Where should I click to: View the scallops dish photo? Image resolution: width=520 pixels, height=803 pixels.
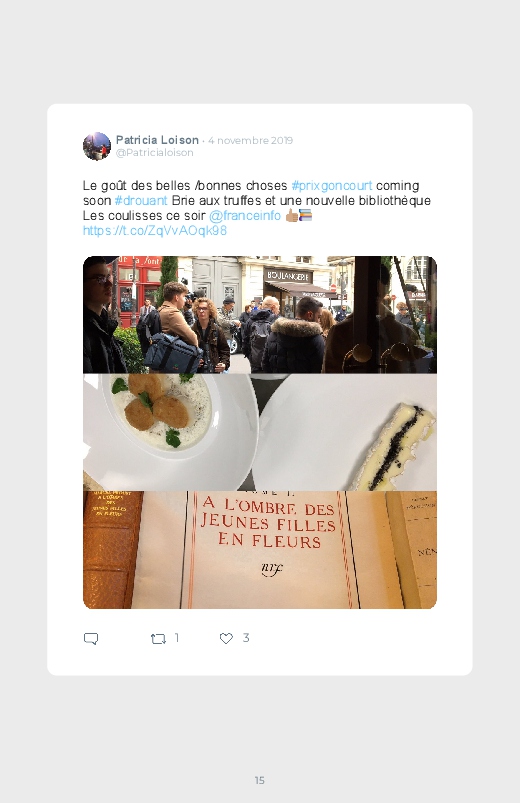click(171, 432)
